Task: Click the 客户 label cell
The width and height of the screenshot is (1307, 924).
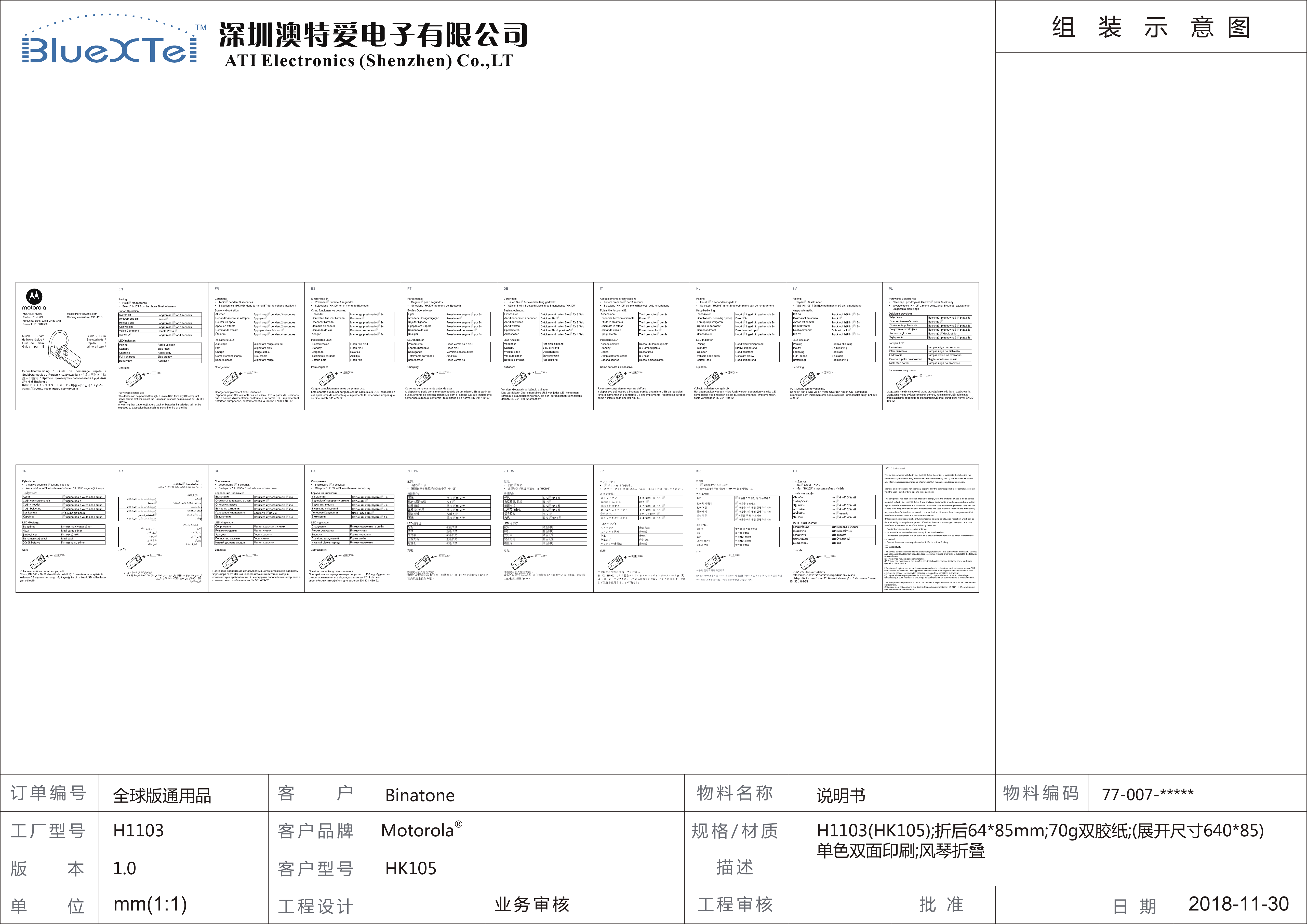Action: [x=317, y=793]
